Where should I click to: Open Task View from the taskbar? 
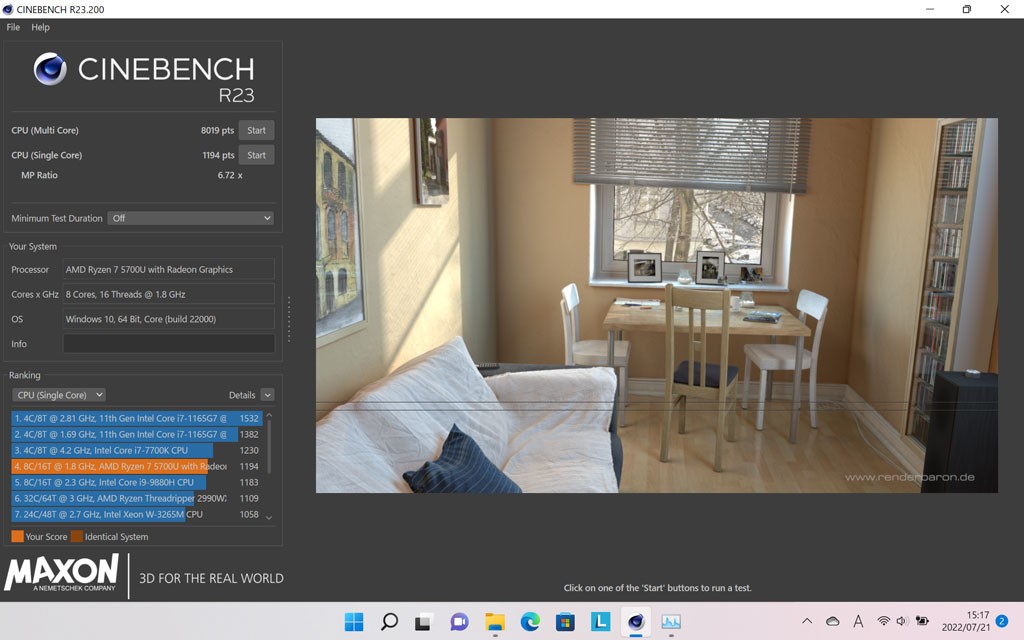pos(424,622)
